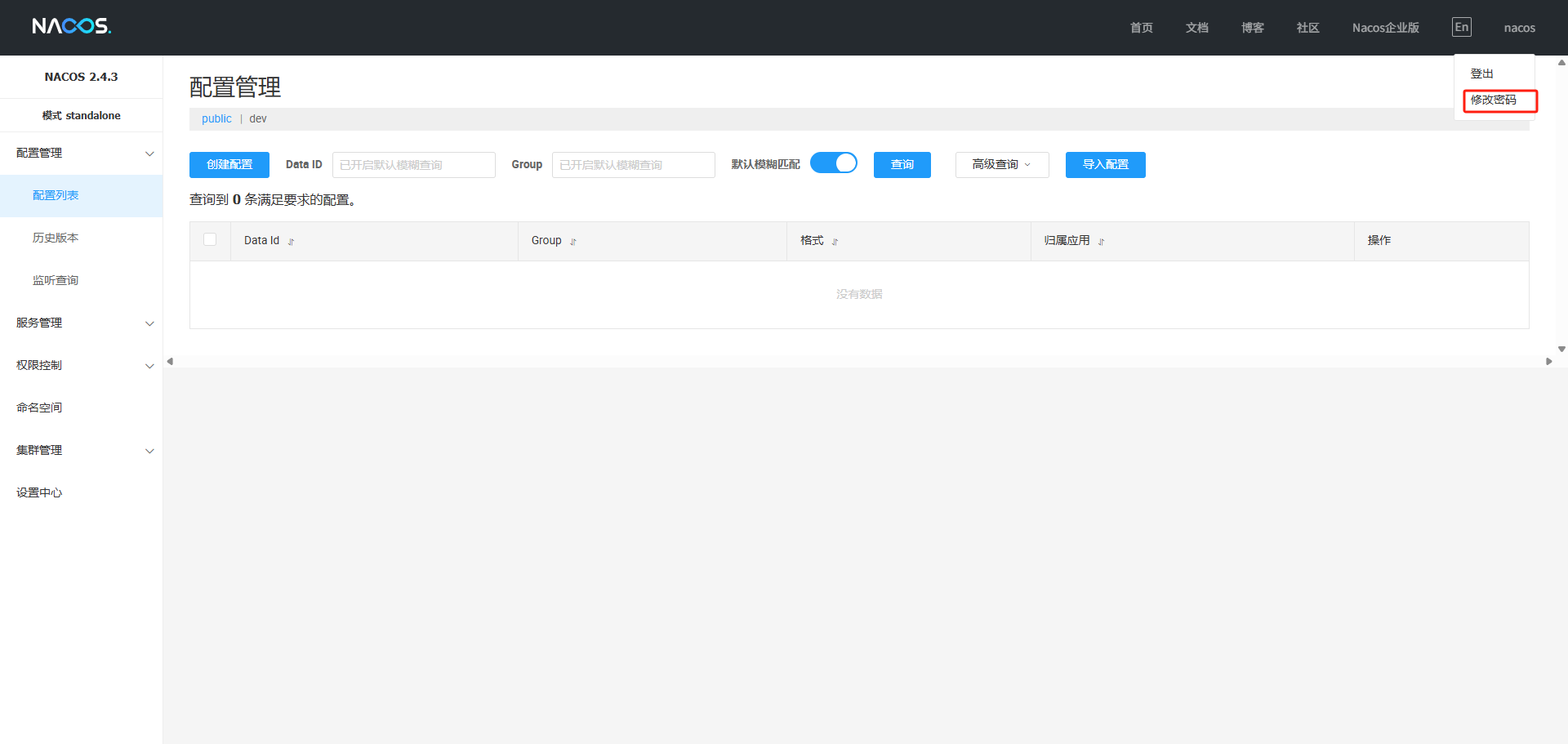Open 配置列表 in sidebar
The height and width of the screenshot is (744, 1568).
[82, 195]
